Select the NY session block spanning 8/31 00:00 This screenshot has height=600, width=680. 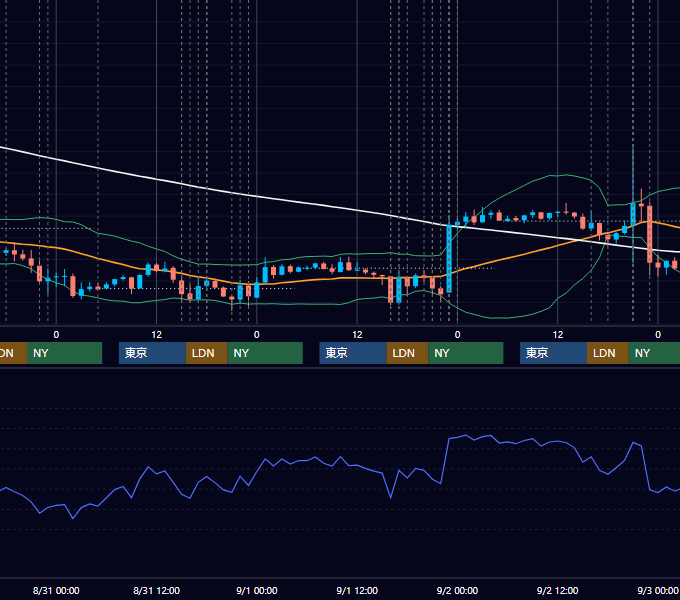pos(64,353)
